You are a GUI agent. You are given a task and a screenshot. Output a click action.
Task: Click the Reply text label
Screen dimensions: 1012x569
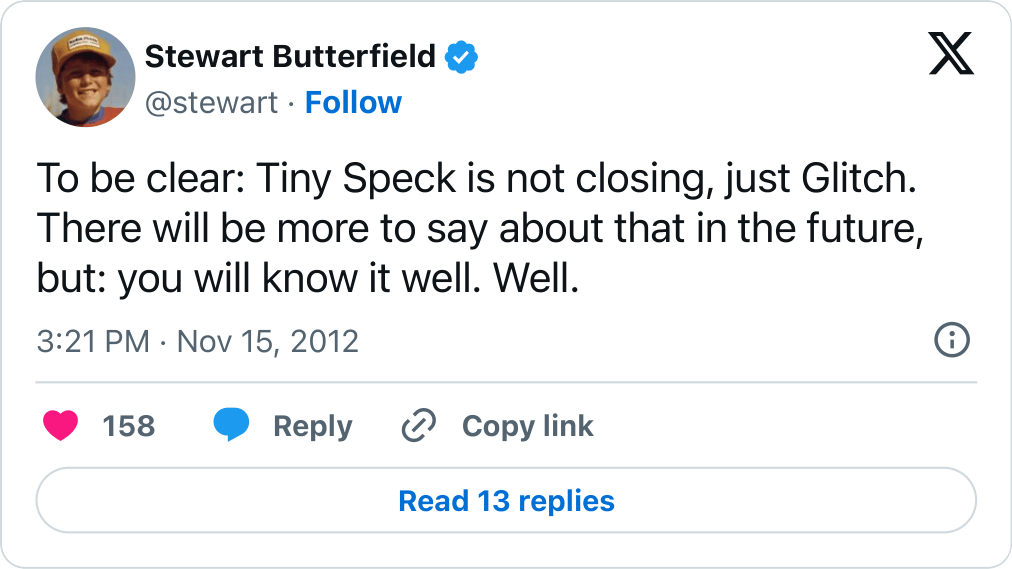click(x=312, y=426)
